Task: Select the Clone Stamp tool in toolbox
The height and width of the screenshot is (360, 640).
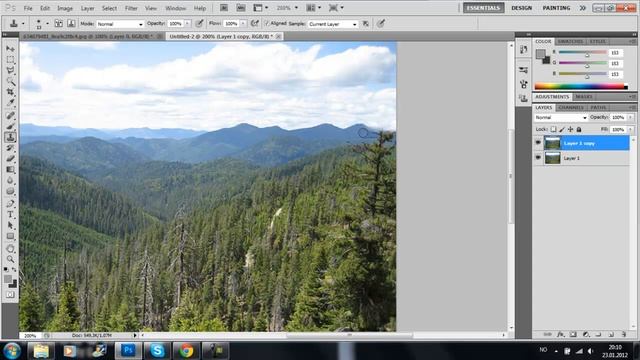Action: click(10, 137)
